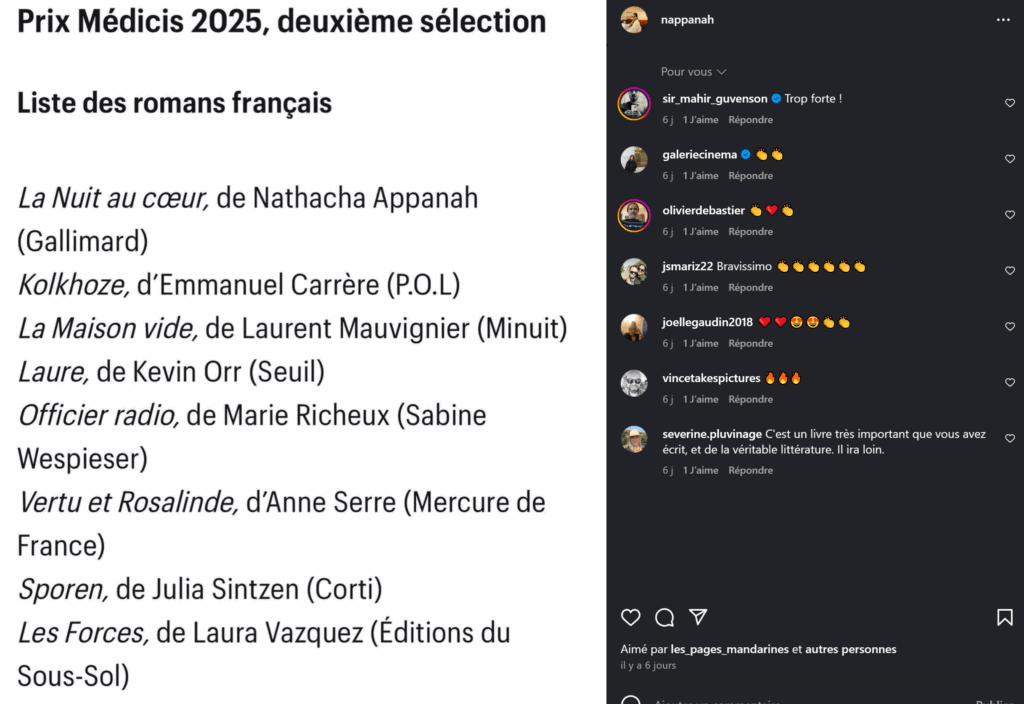Open nappanah's profile picture in the header
Viewport: 1024px width, 704px height.
(634, 20)
